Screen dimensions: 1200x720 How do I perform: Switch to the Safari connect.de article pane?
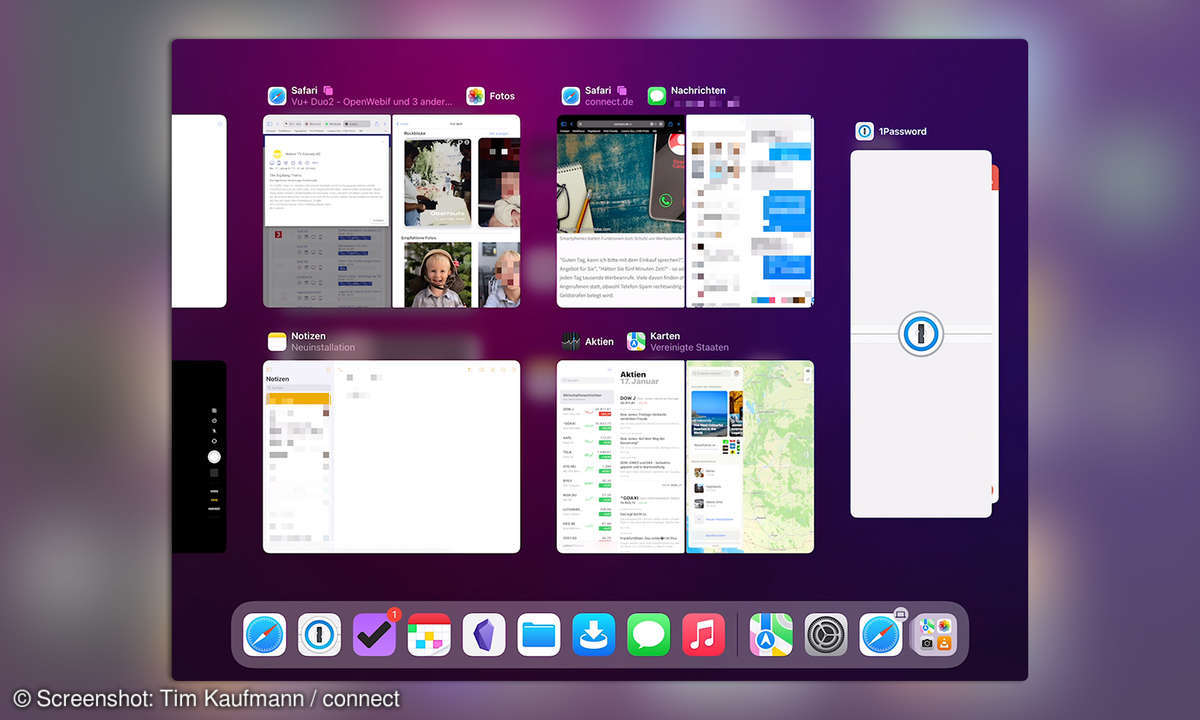tap(621, 211)
